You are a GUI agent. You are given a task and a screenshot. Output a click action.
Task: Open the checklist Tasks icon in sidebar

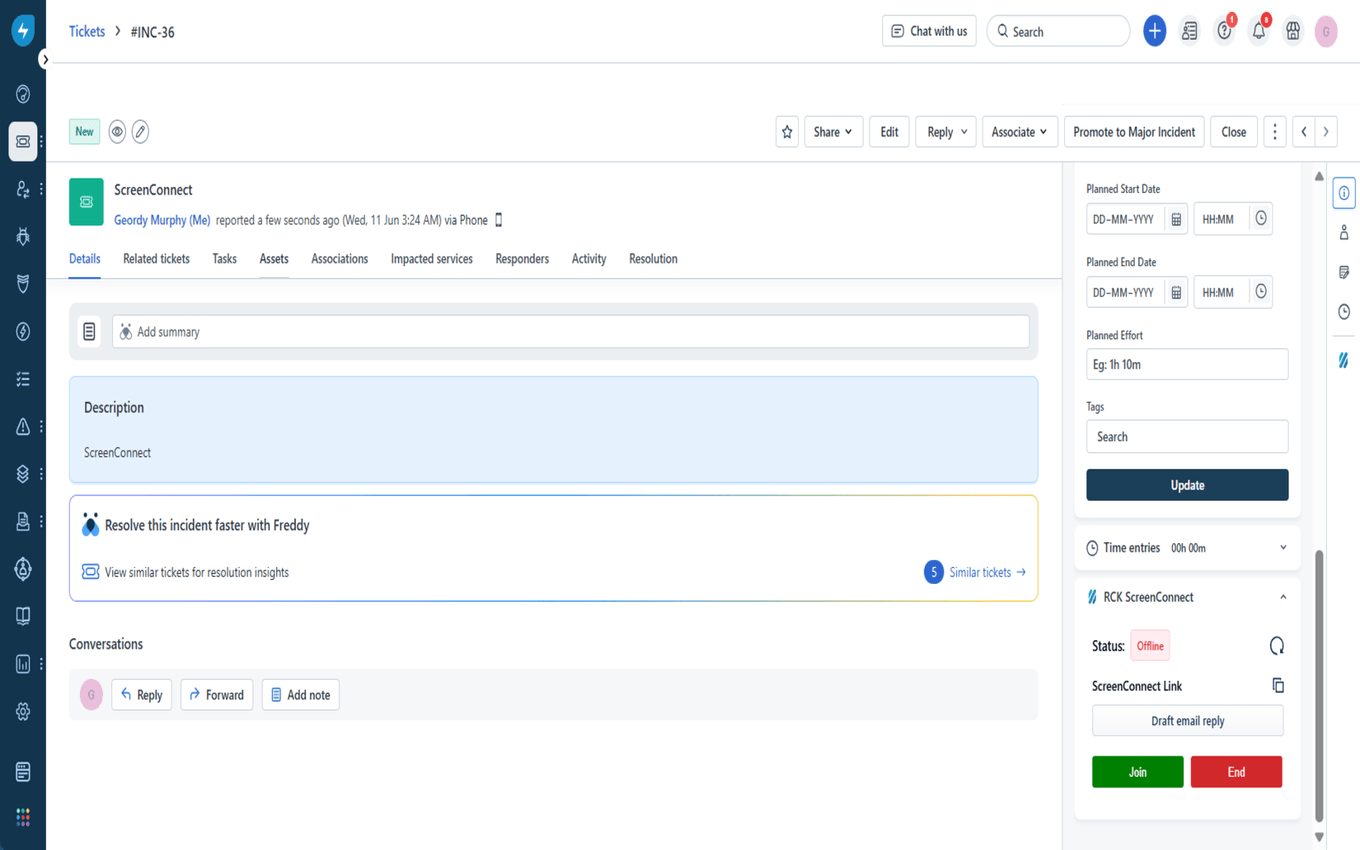[23, 379]
